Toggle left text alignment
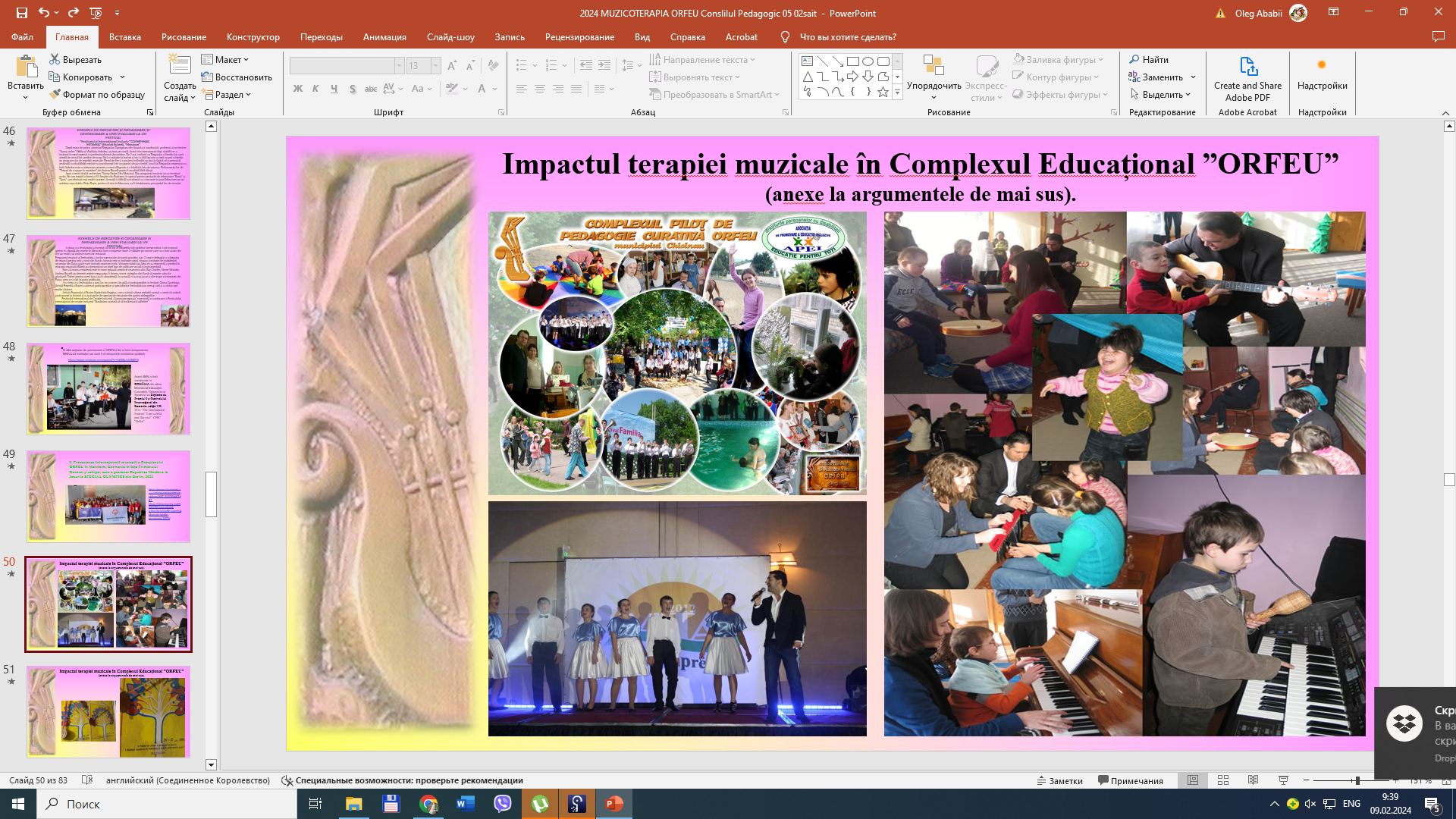The height and width of the screenshot is (819, 1456). click(522, 89)
